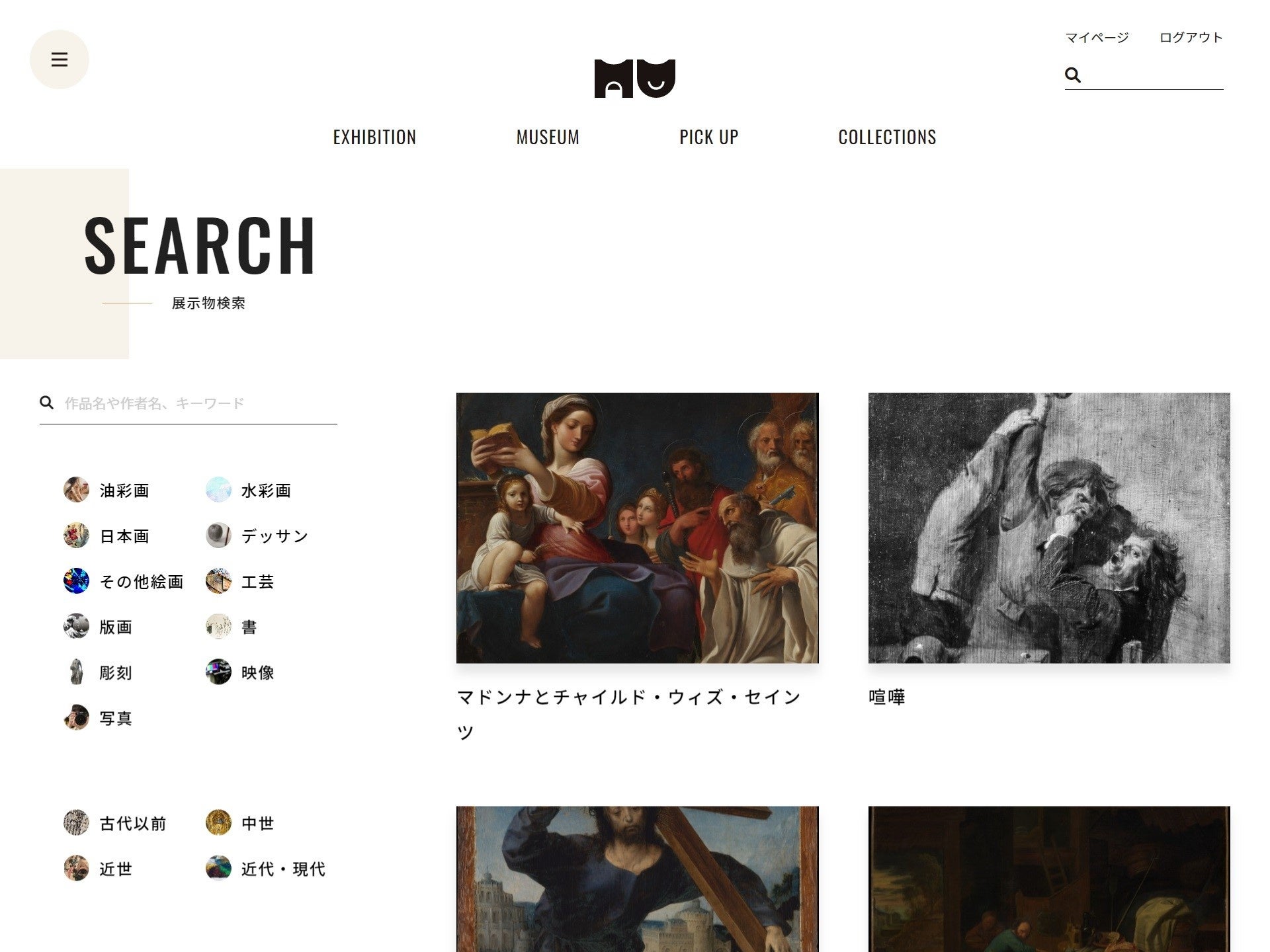Click the MU logo

[635, 79]
